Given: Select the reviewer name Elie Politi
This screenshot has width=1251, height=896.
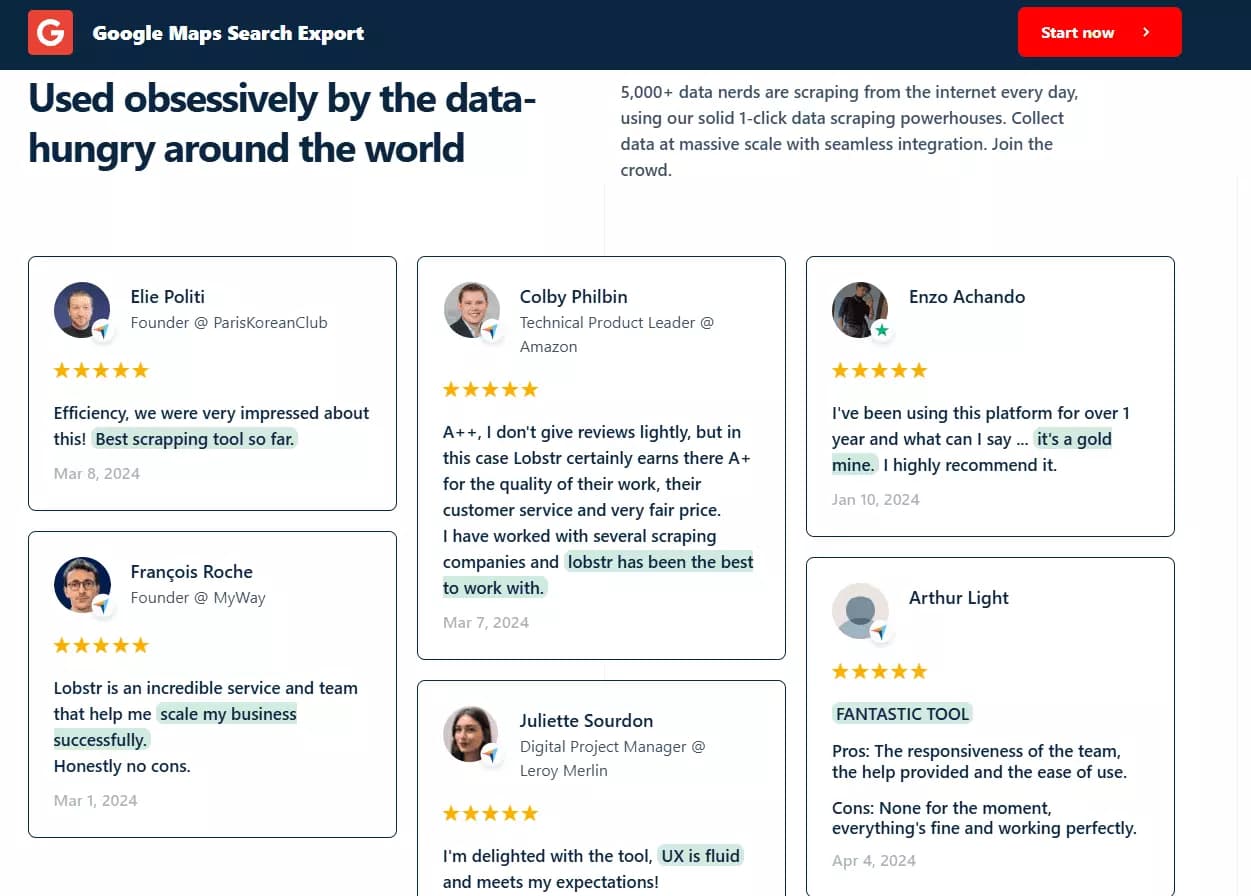Looking at the screenshot, I should tap(167, 297).
